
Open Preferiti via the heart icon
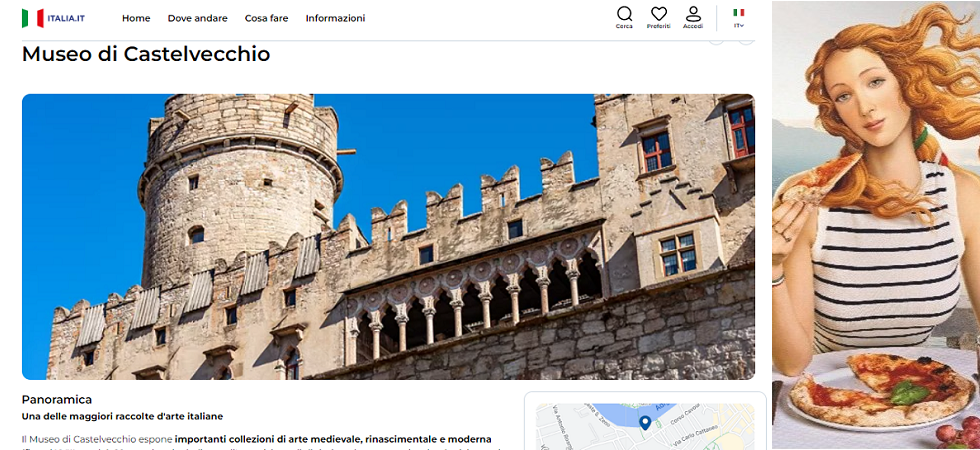pos(658,14)
